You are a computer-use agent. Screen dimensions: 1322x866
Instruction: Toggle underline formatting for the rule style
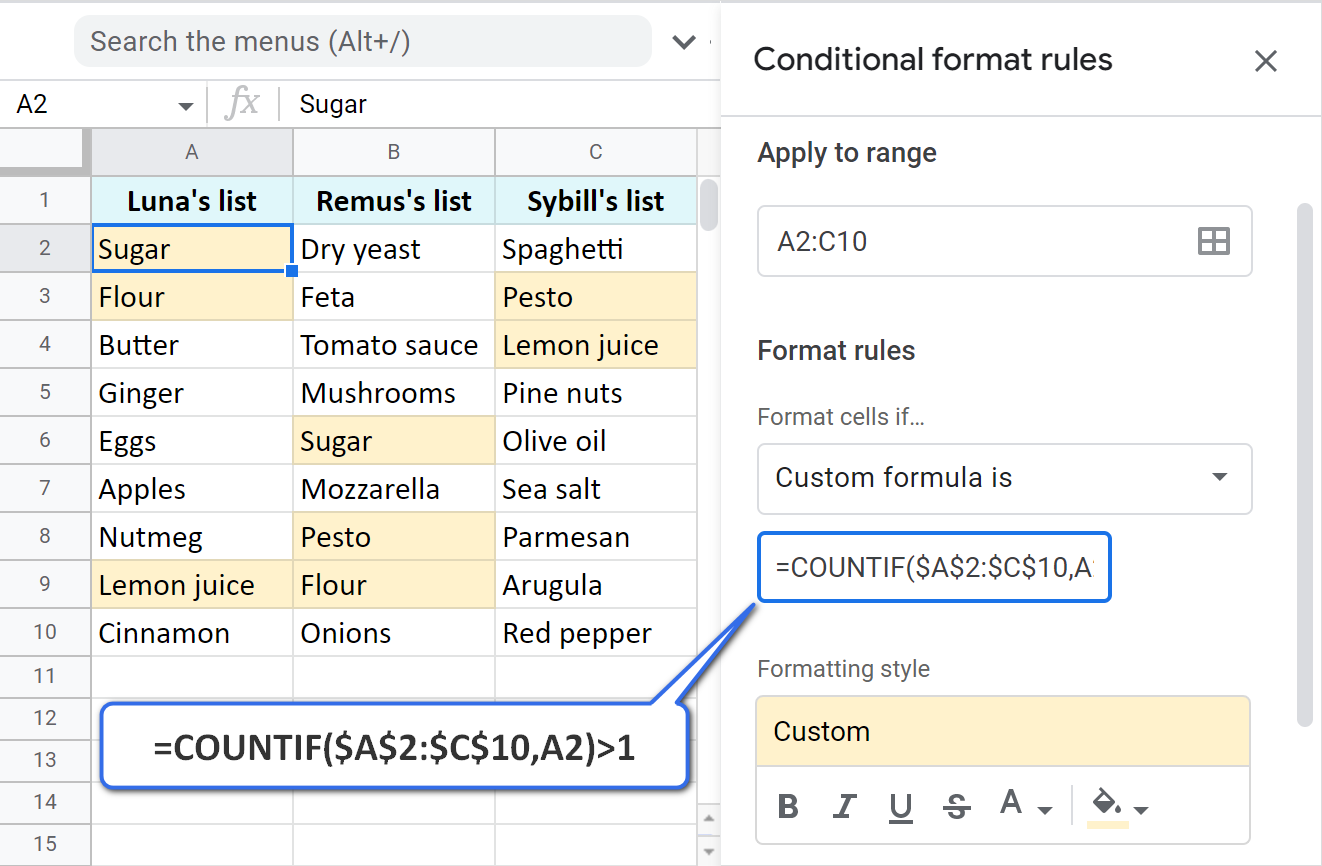[x=900, y=806]
